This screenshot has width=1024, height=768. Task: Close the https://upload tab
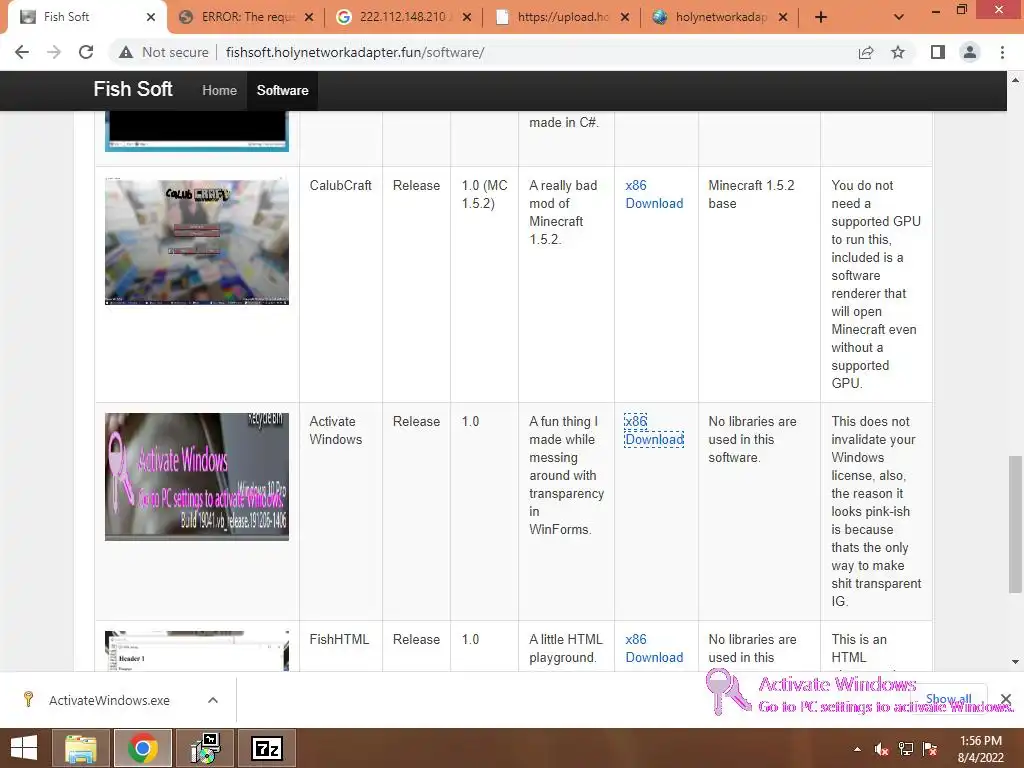point(625,17)
